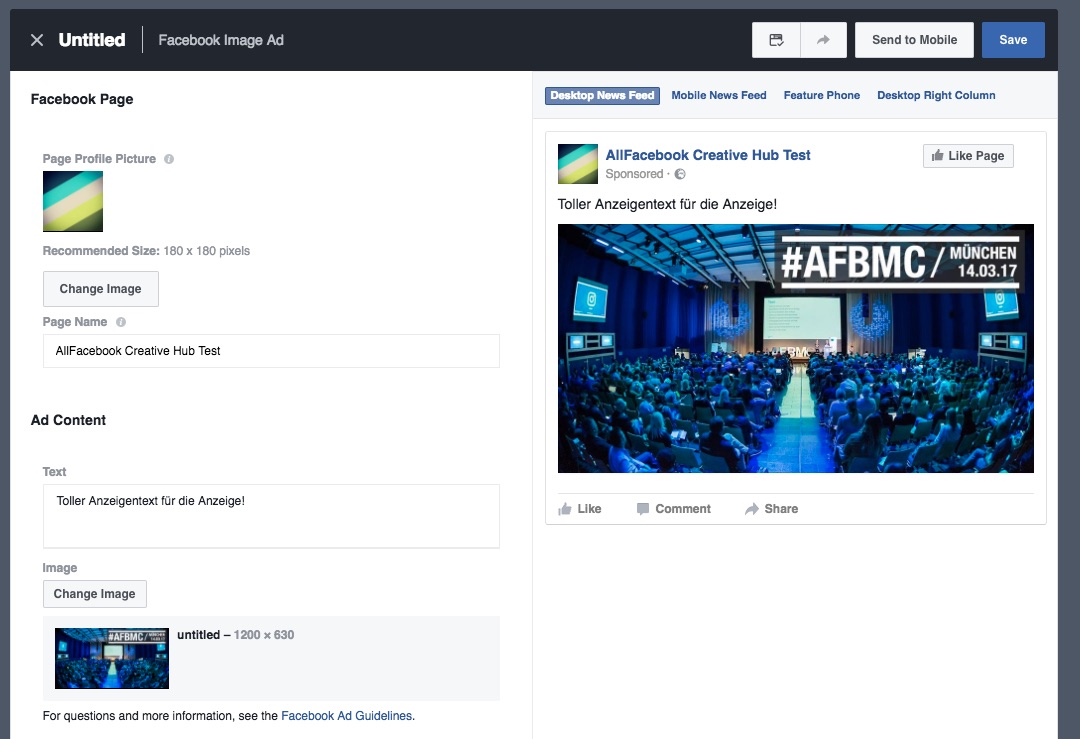Viewport: 1080px width, 739px height.
Task: Switch to Mobile News Feed preview
Action: click(x=718, y=96)
